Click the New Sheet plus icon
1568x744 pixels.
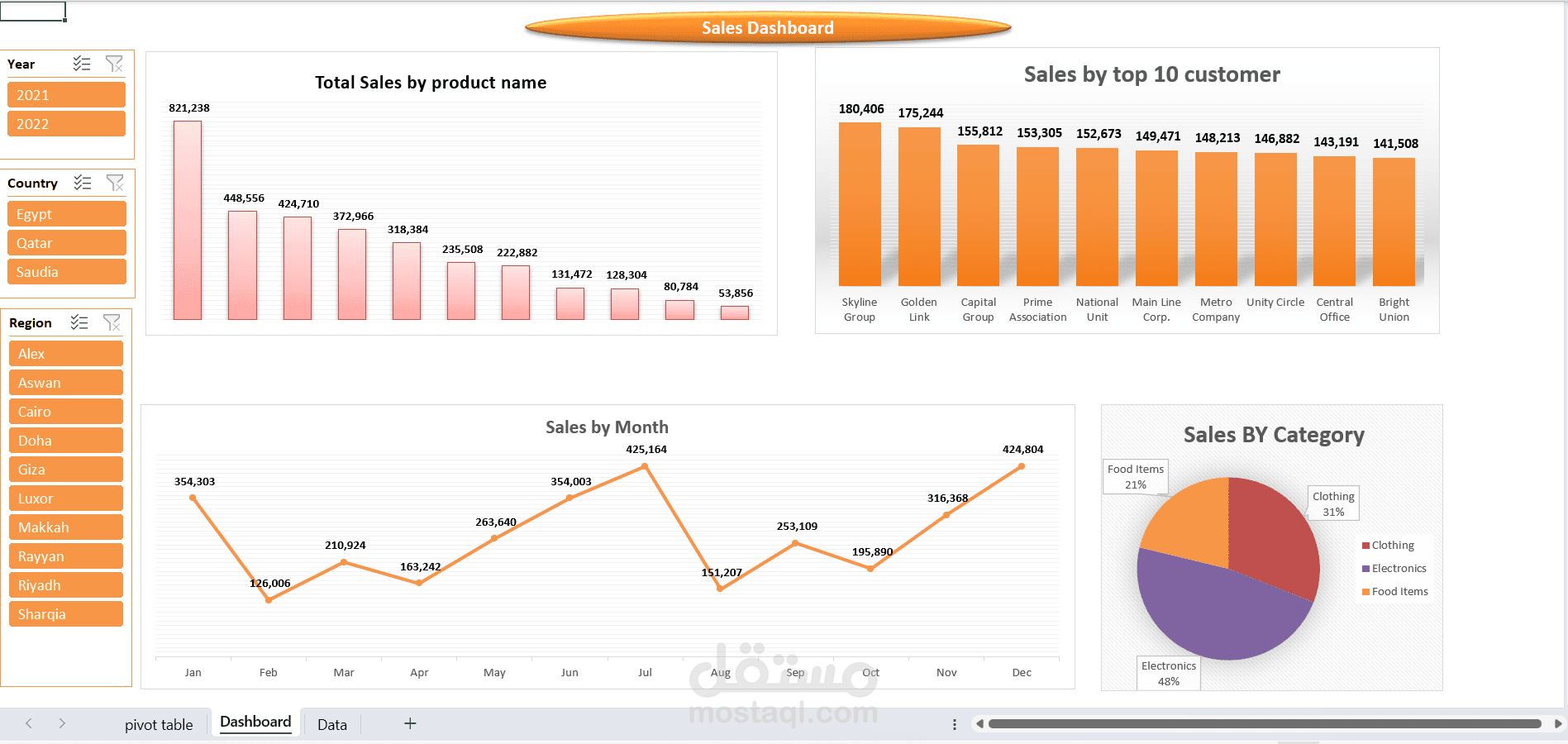click(x=410, y=723)
